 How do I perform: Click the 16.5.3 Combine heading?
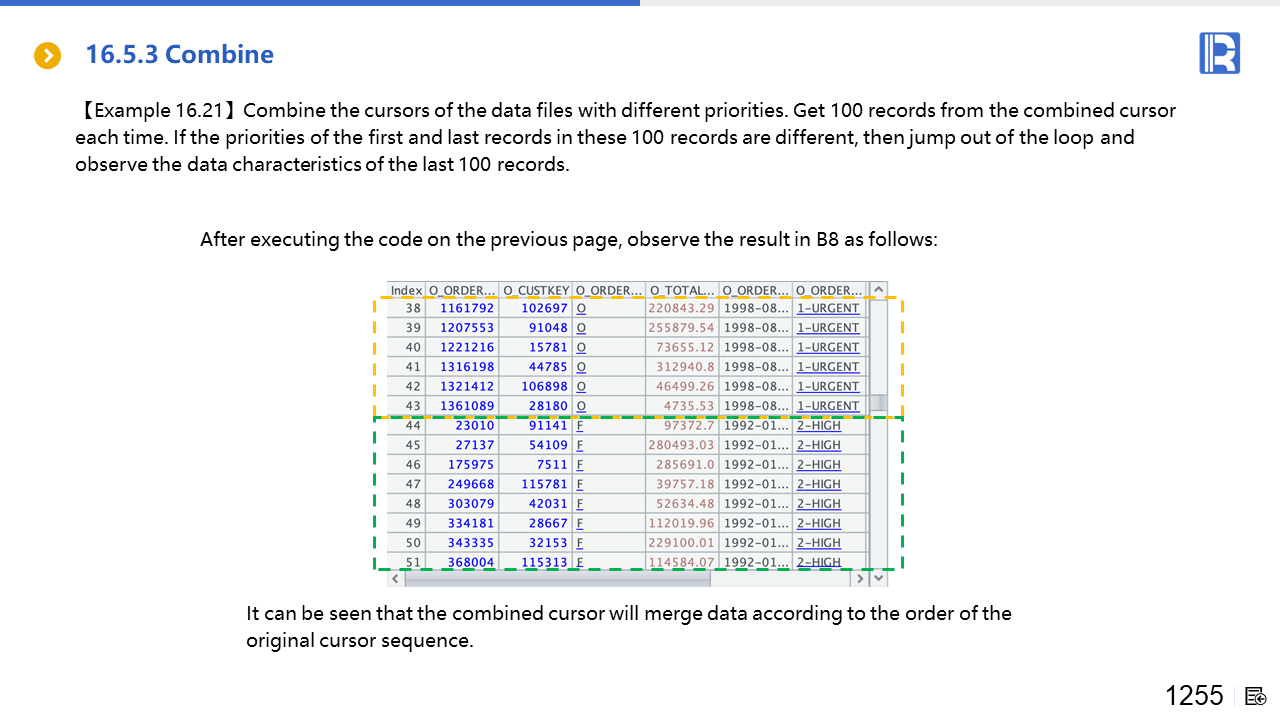pyautogui.click(x=179, y=55)
